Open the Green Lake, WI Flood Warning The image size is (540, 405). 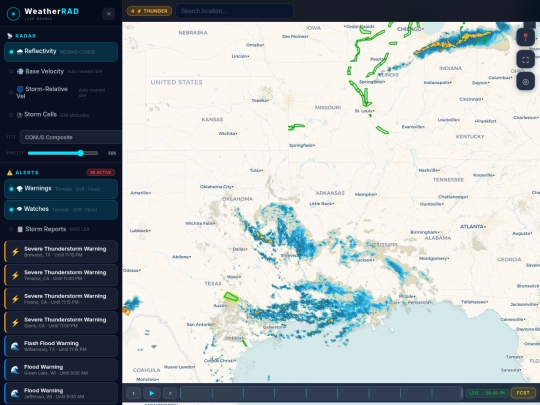coord(61,370)
